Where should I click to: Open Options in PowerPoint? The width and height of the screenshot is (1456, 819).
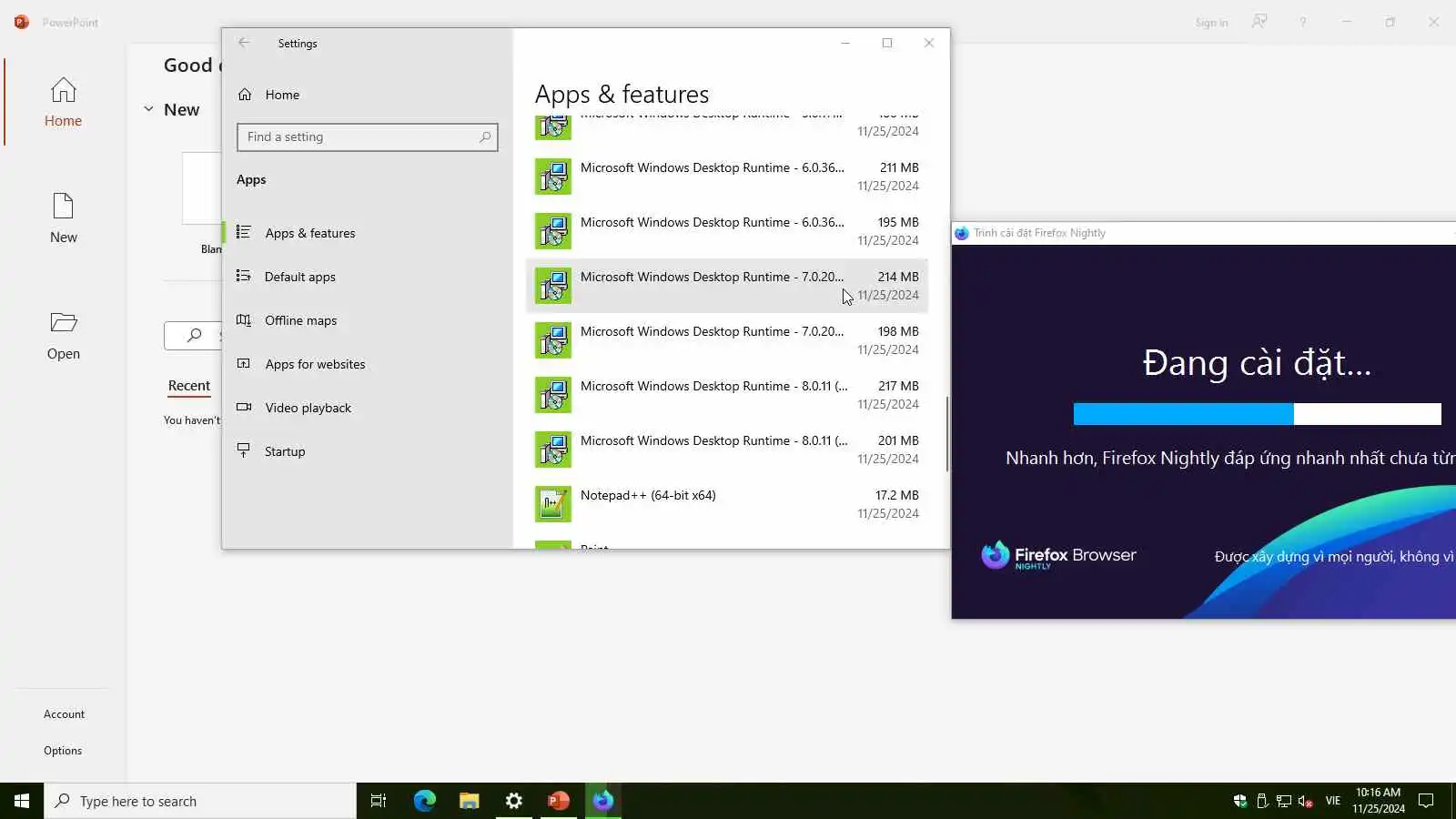click(63, 751)
